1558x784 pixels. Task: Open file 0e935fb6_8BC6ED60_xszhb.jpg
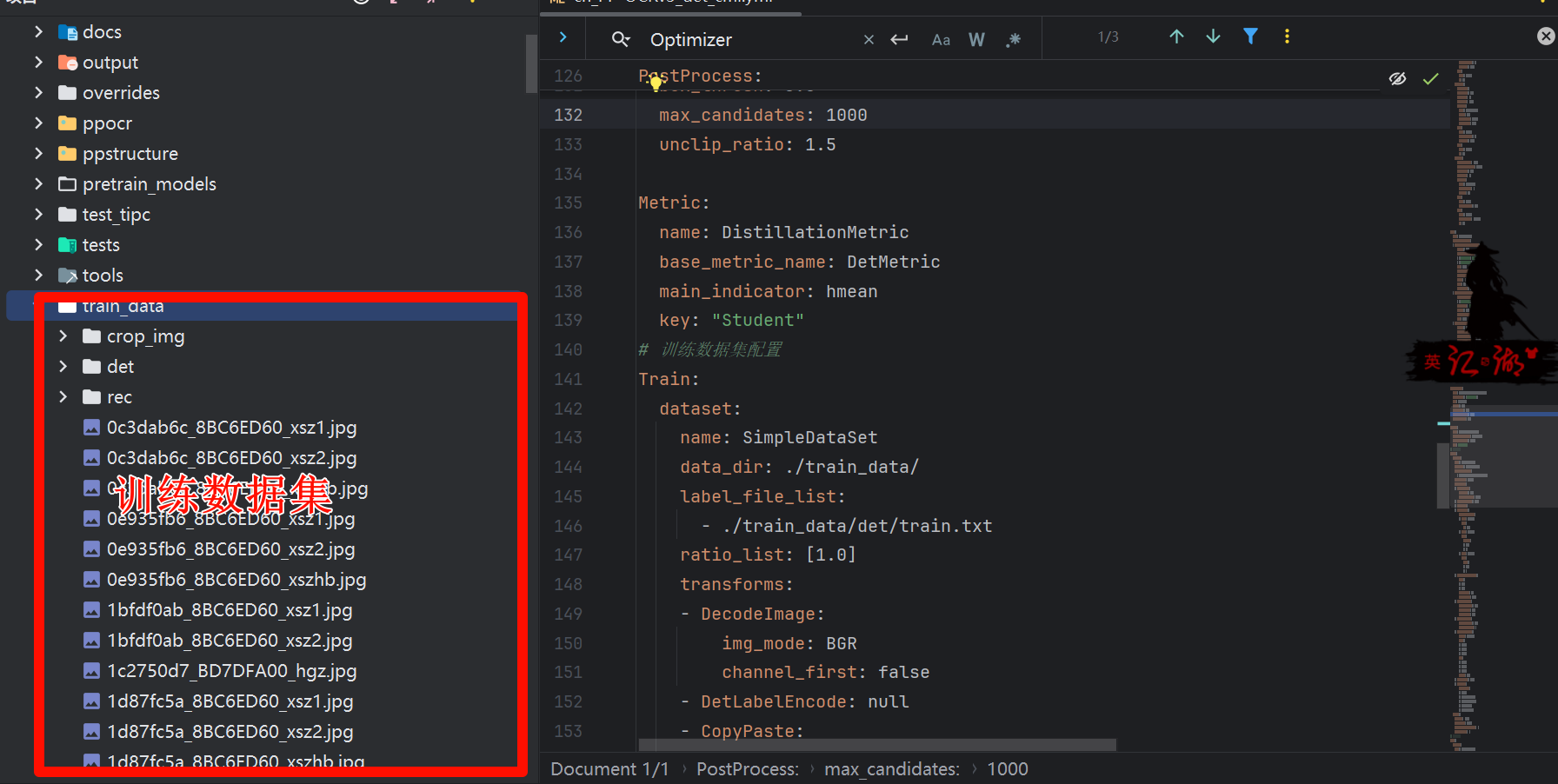pyautogui.click(x=236, y=580)
